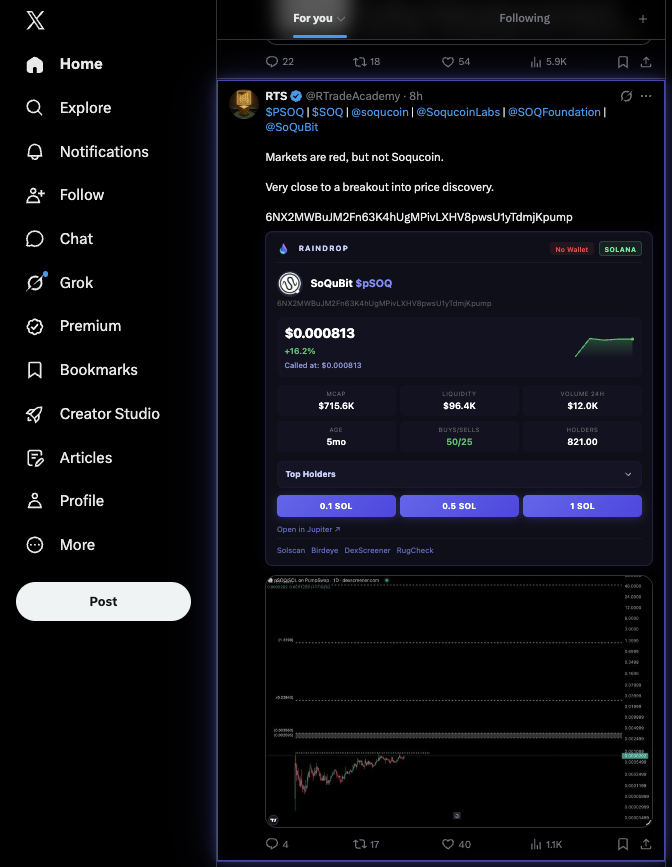Add a timeline tab with plus icon
The width and height of the screenshot is (672, 867).
643,19
